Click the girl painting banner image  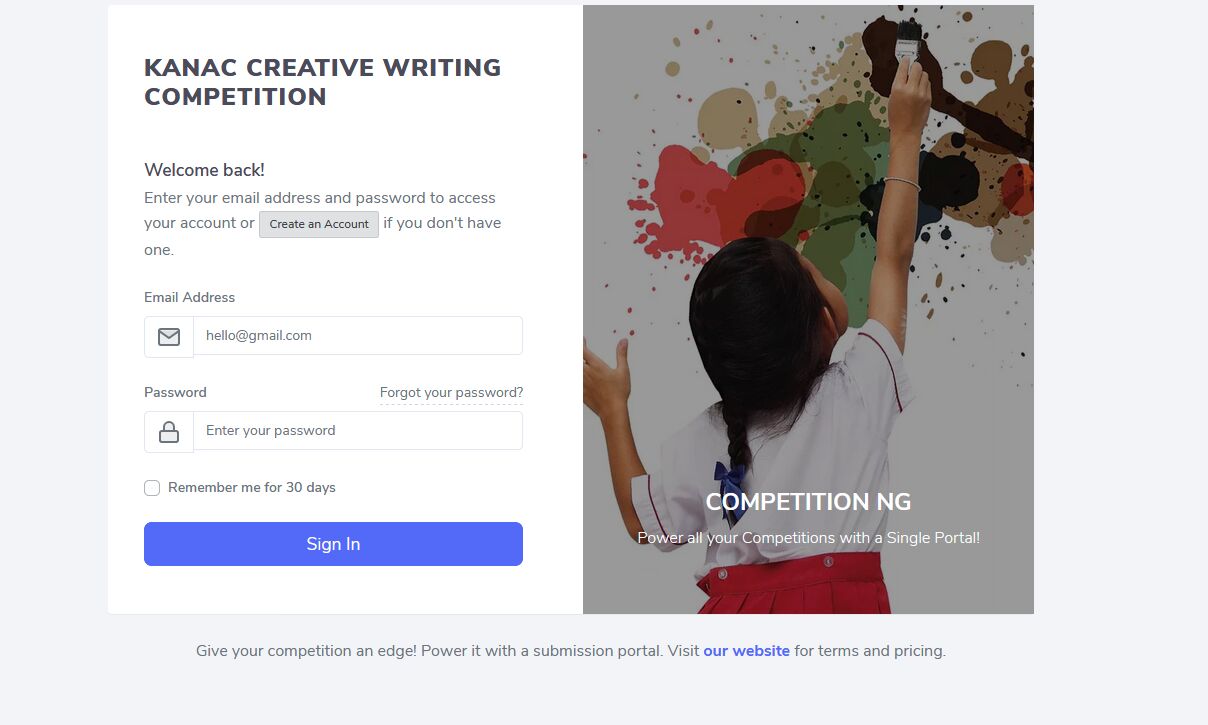click(x=808, y=309)
